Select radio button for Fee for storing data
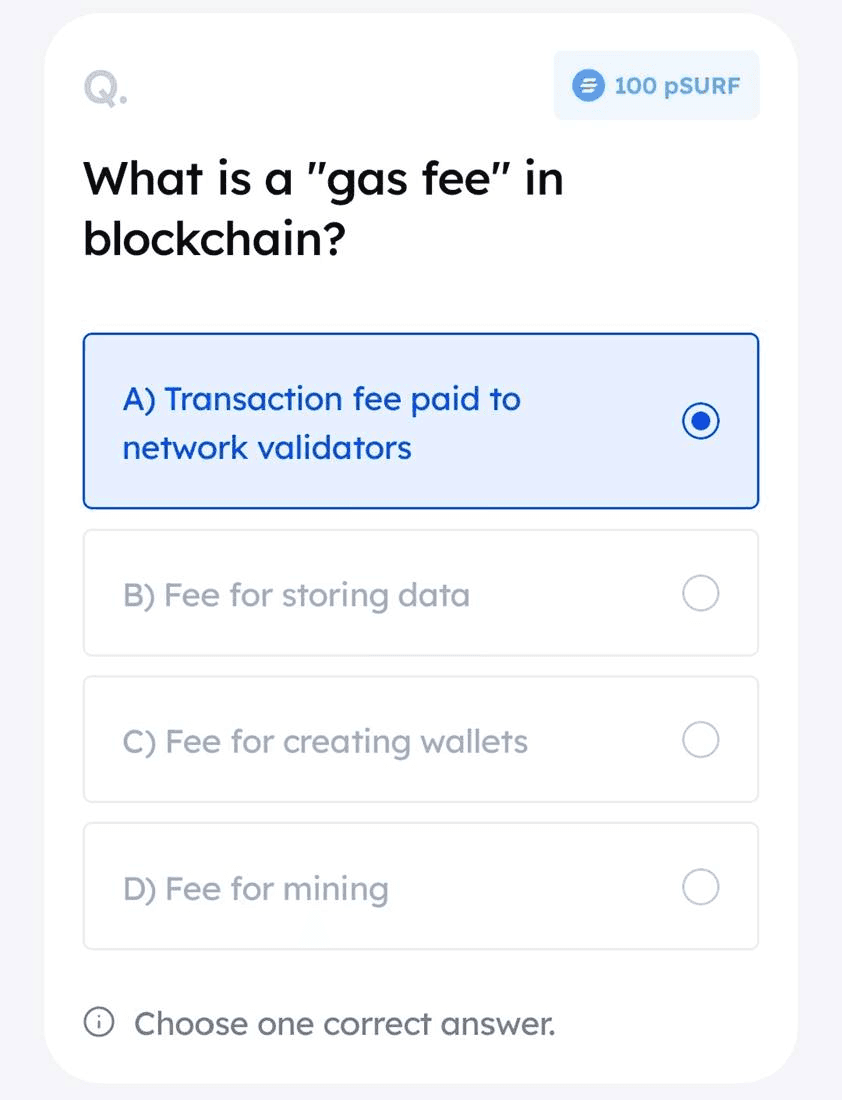842x1100 pixels. click(700, 593)
